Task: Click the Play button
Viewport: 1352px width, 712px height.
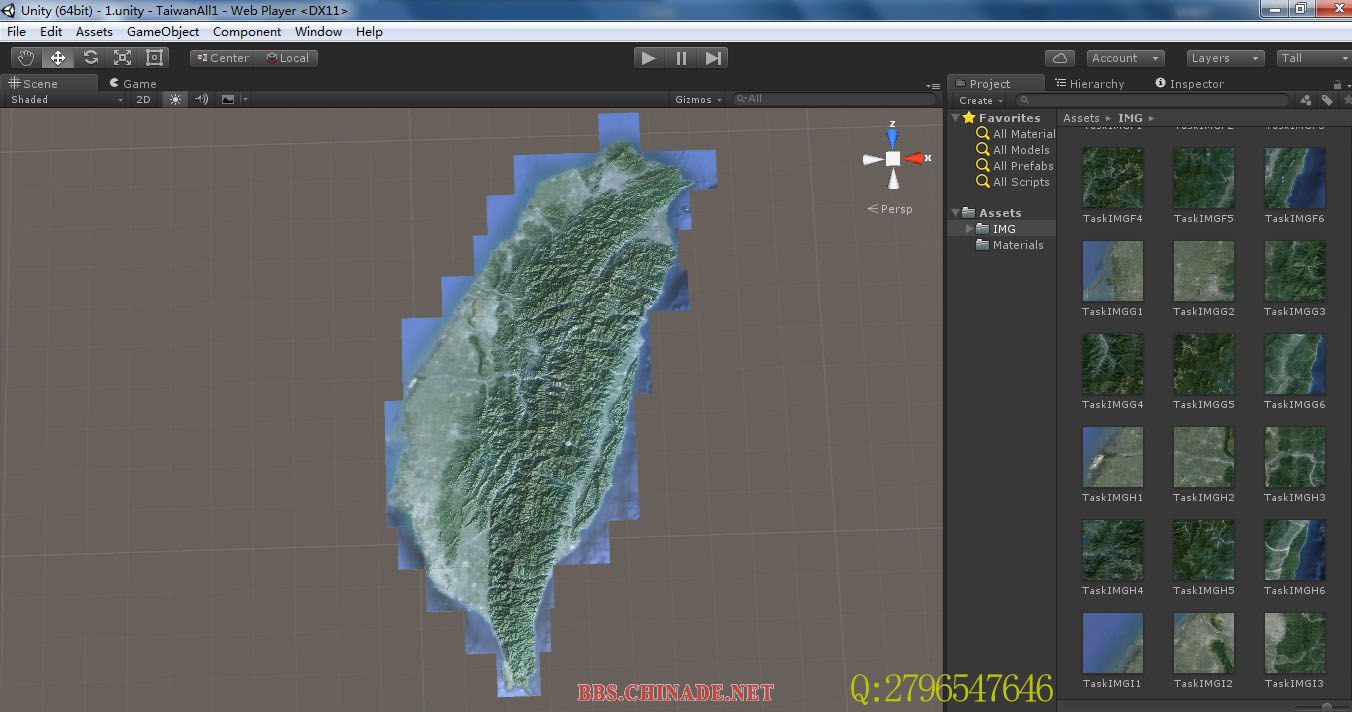Action: (x=649, y=58)
